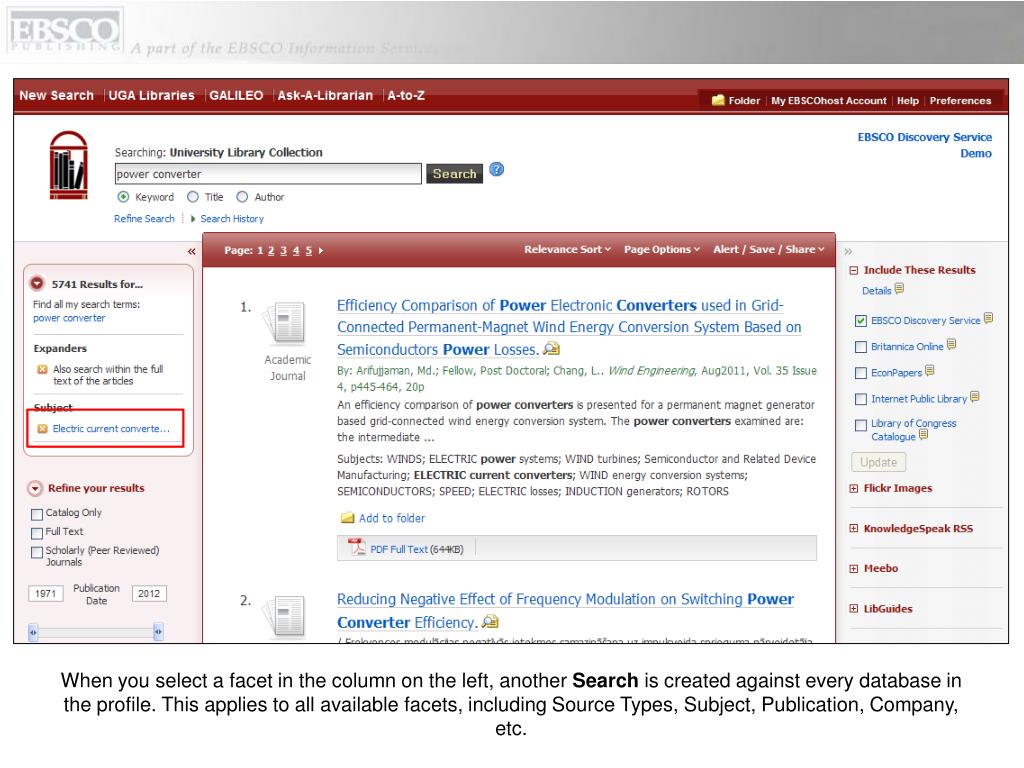The width and height of the screenshot is (1024, 768).
Task: Click New Search in the top bar
Action: tap(56, 95)
